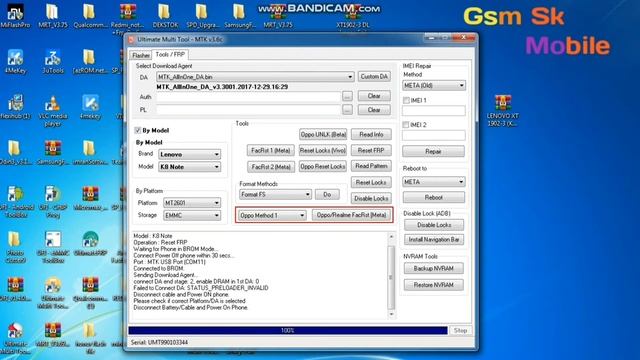The height and width of the screenshot is (360, 640).
Task: Expand the Storage dropdown showing EMMC
Action: pos(192,215)
